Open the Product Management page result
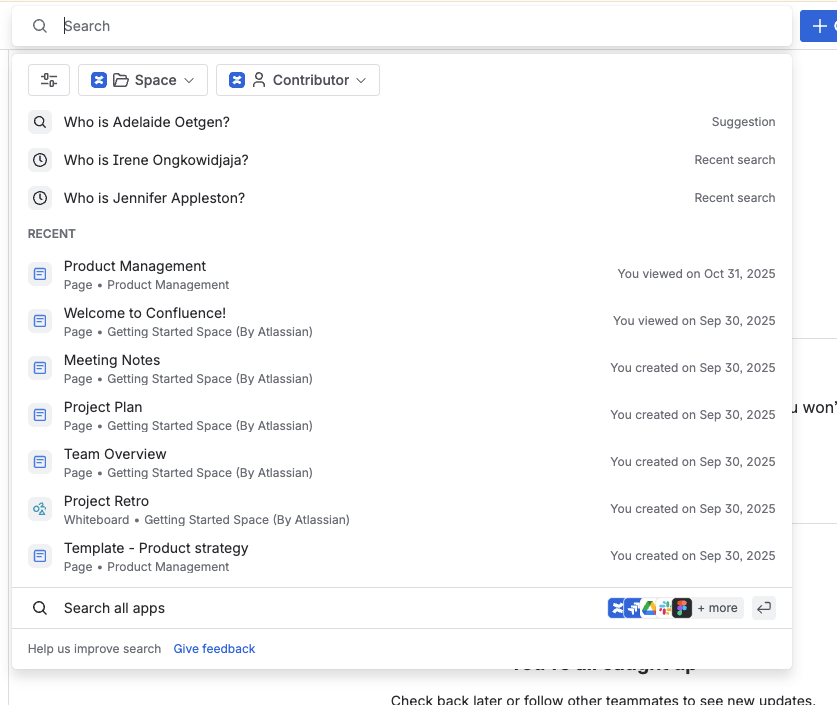This screenshot has width=837, height=705. [x=401, y=274]
